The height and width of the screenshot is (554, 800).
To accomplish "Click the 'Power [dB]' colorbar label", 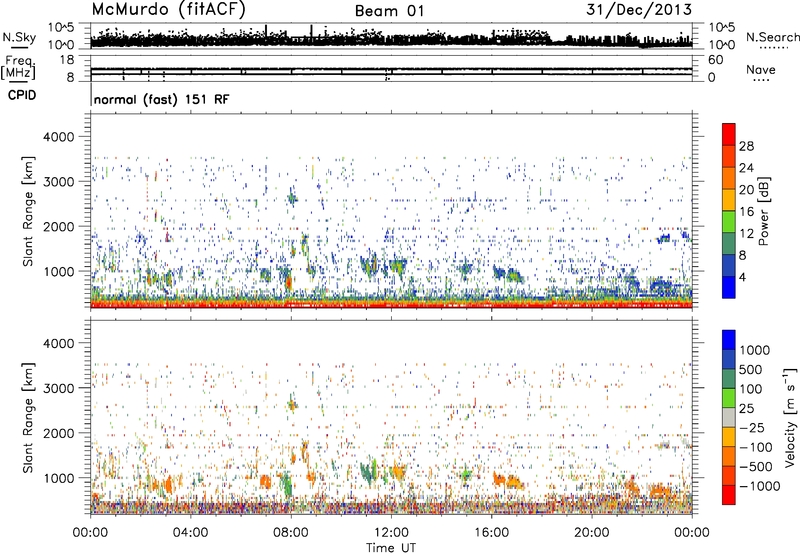I will [764, 211].
